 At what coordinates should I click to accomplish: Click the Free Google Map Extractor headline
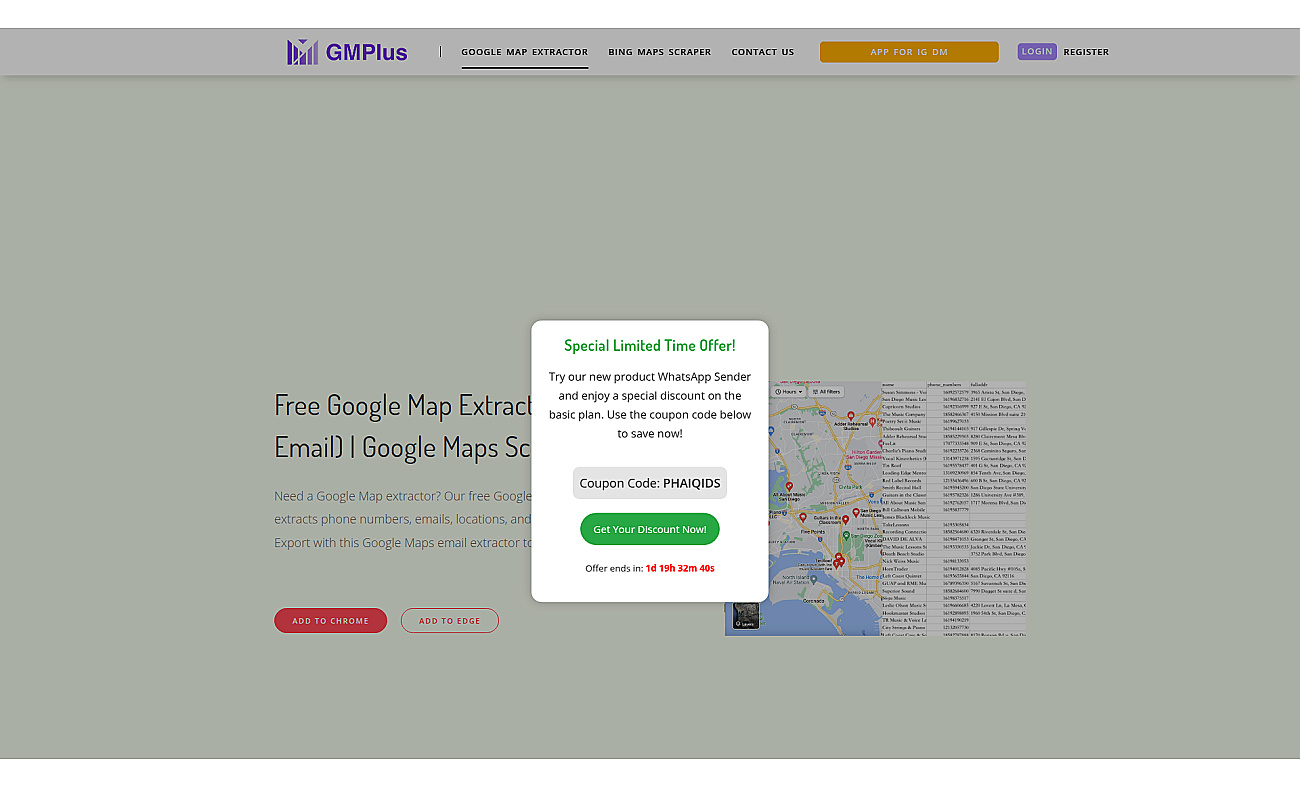click(403, 426)
